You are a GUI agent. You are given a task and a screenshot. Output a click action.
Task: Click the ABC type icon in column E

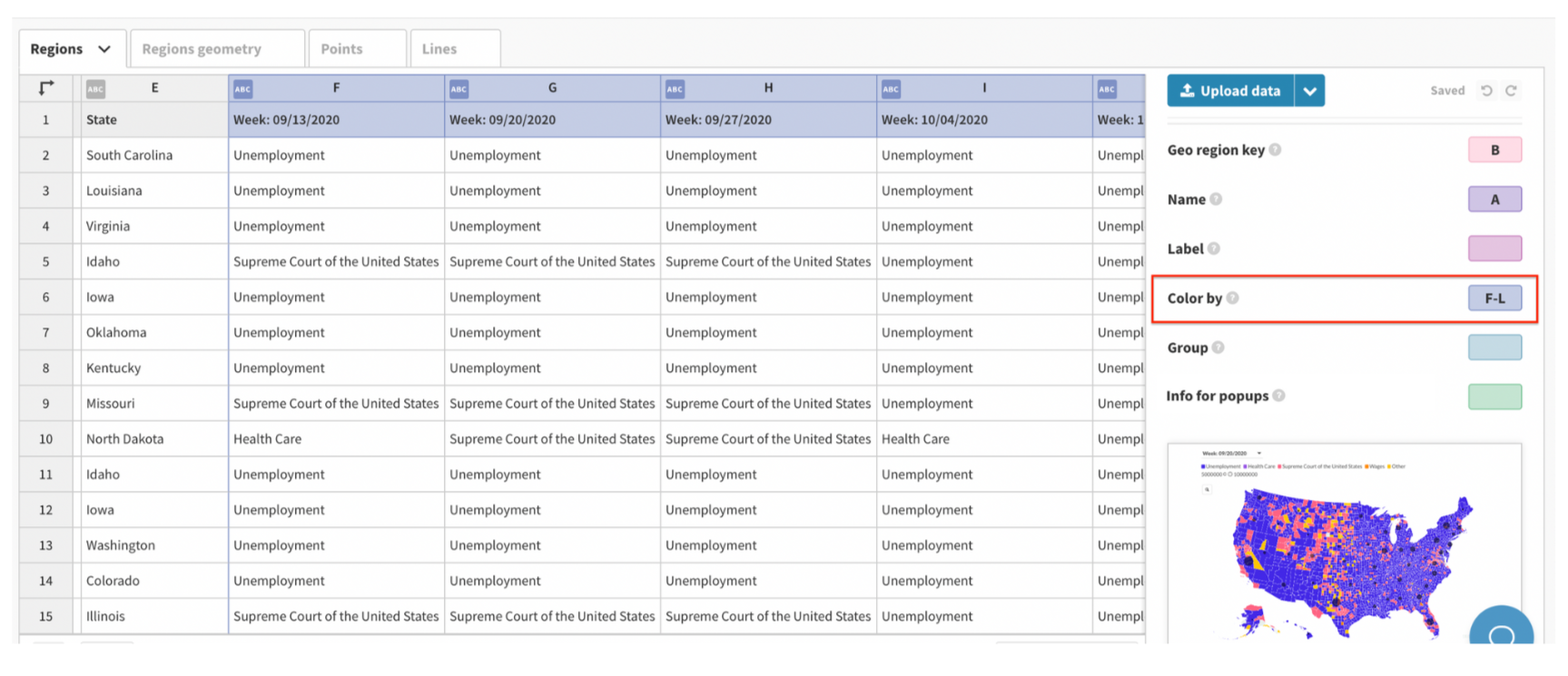click(x=95, y=89)
